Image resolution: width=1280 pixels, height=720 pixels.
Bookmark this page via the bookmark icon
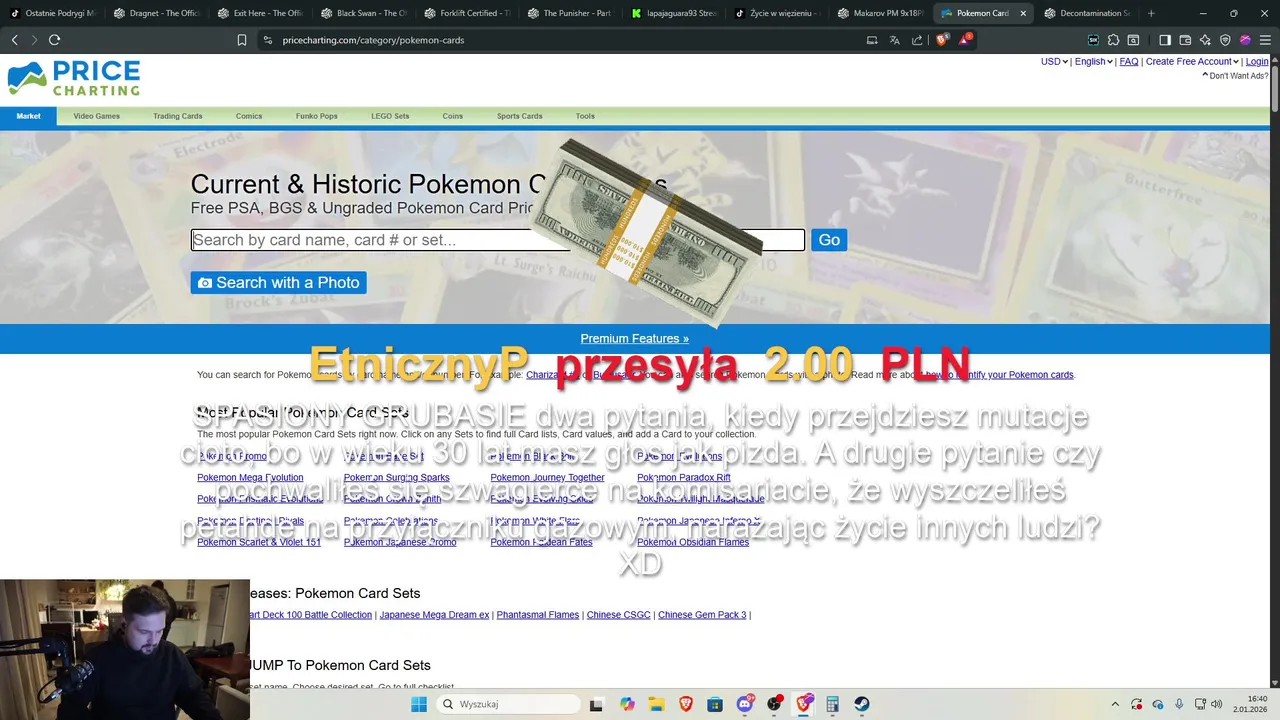[242, 40]
